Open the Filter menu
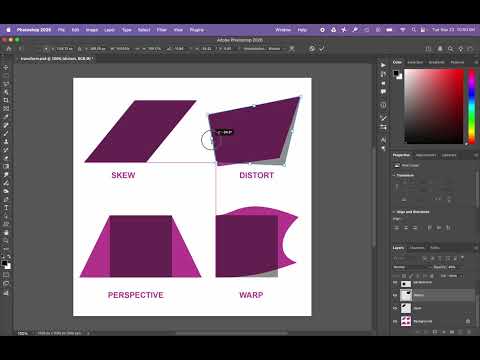This screenshot has width=480, height=360. (162, 30)
